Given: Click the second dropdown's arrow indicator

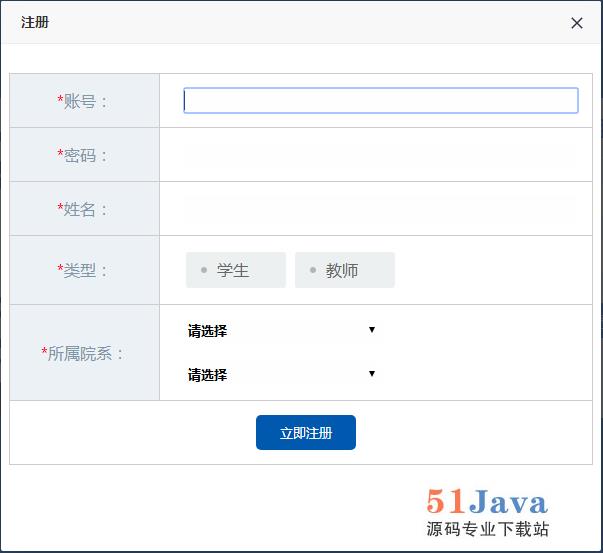Looking at the screenshot, I should point(371,374).
